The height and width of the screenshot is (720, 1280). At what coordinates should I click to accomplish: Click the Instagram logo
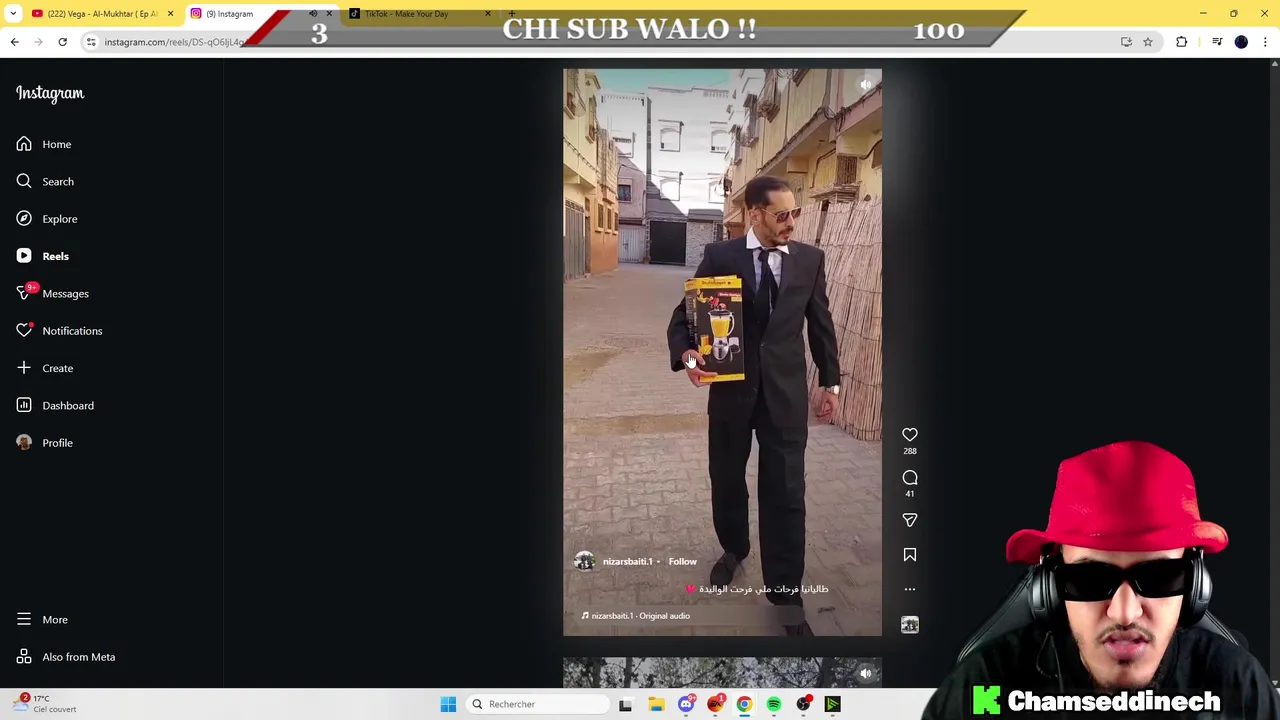pos(50,93)
